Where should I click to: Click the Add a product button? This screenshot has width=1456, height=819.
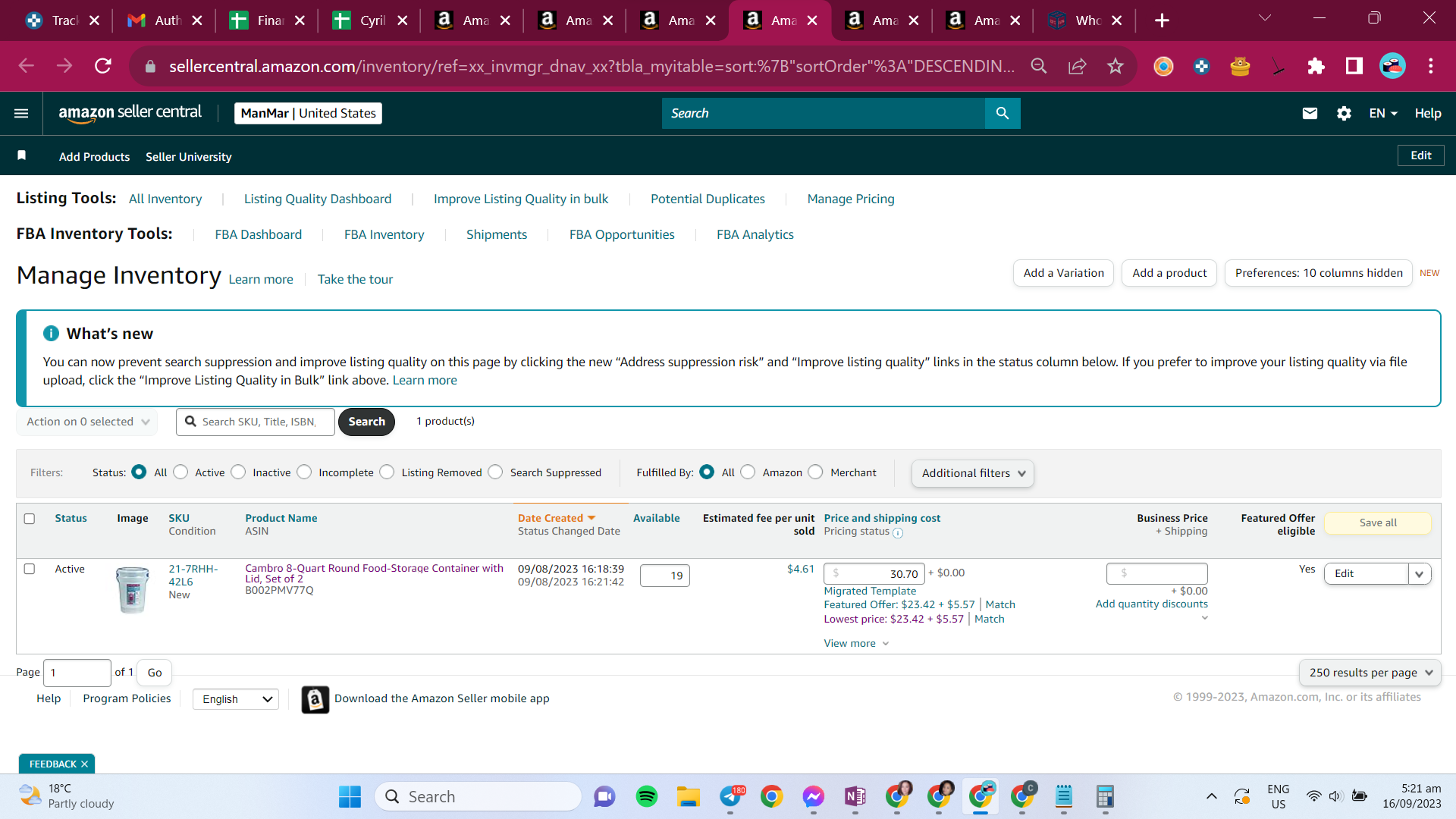[x=1169, y=273]
